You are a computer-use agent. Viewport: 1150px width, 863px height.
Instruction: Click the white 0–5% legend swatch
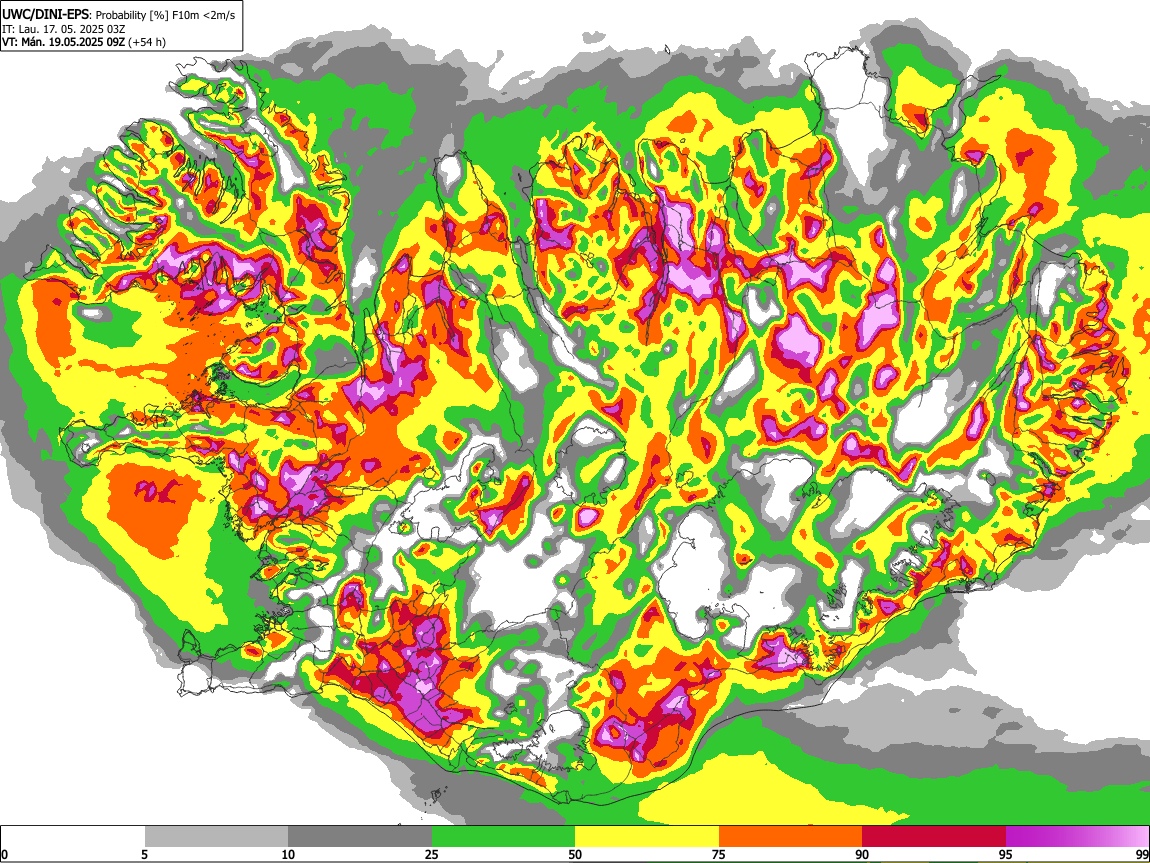click(73, 837)
